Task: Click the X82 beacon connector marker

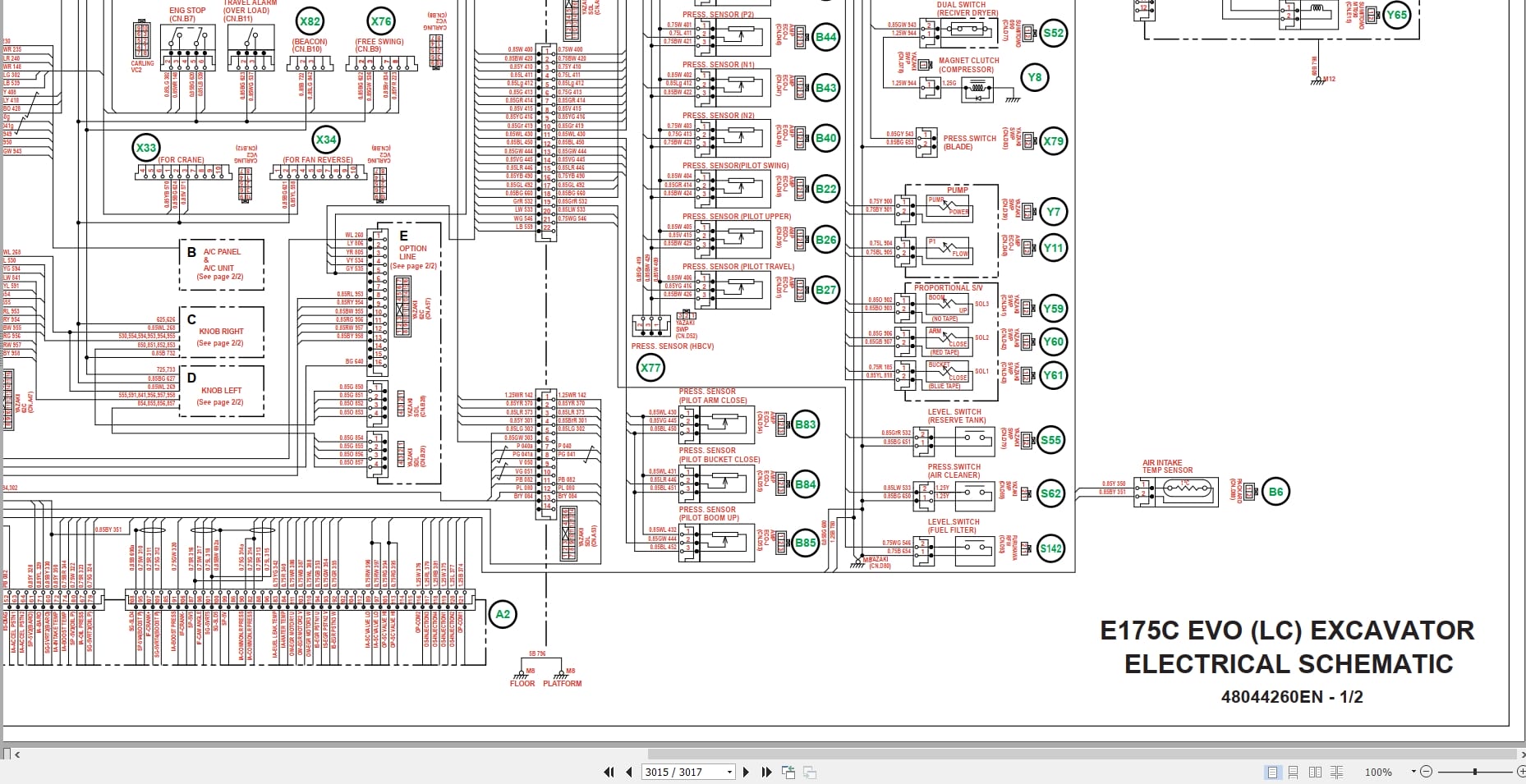Action: click(x=310, y=22)
